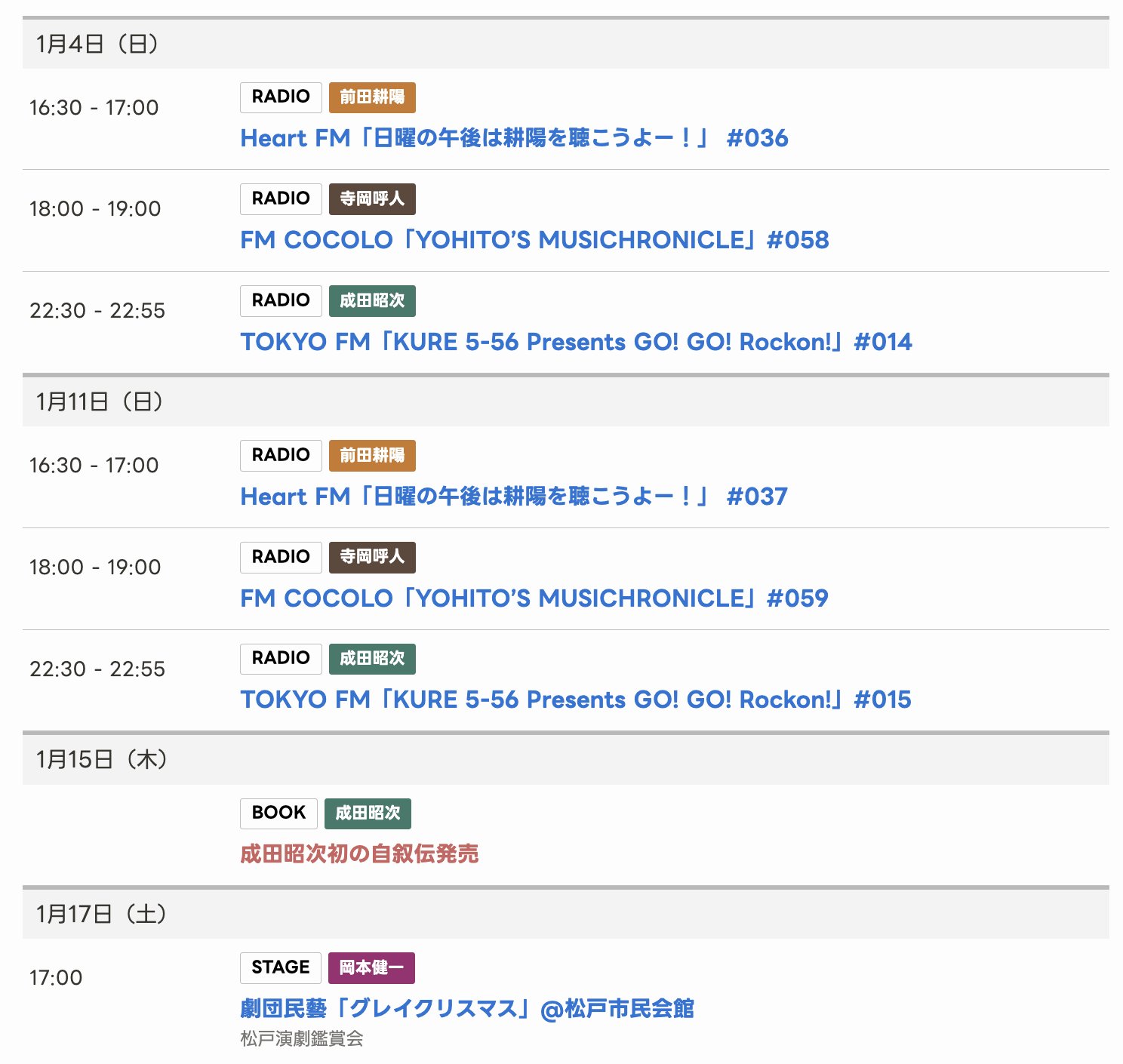This screenshot has width=1123, height=1064.
Task: Select RADIO label on Heart FM #036 entry
Action: (281, 97)
